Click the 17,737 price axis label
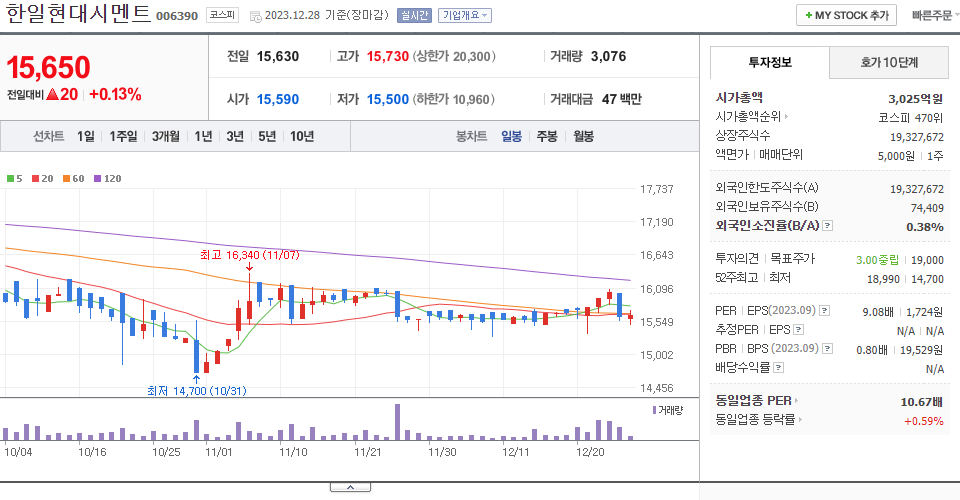 click(x=657, y=189)
